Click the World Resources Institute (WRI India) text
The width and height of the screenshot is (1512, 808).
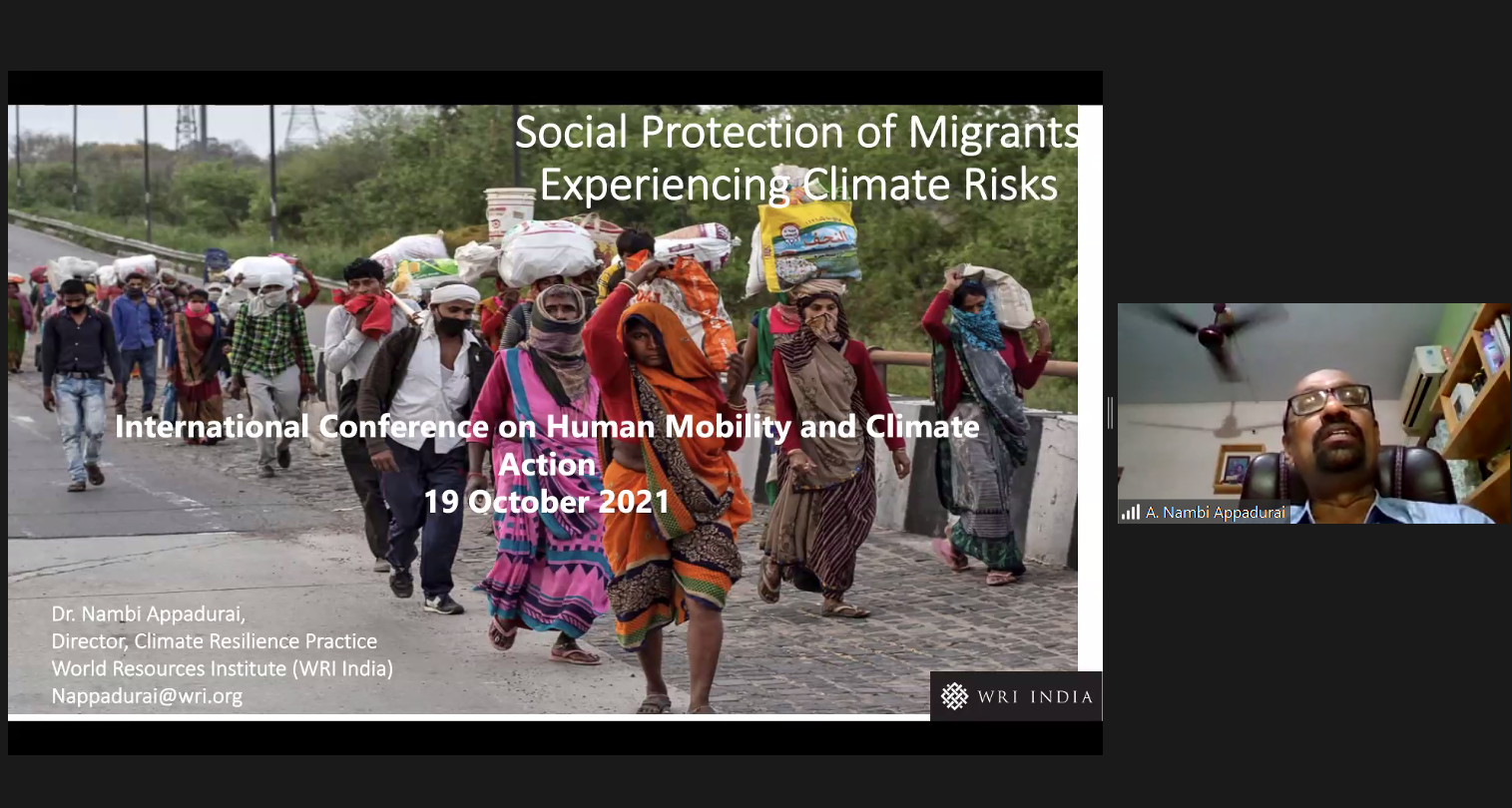tap(223, 668)
